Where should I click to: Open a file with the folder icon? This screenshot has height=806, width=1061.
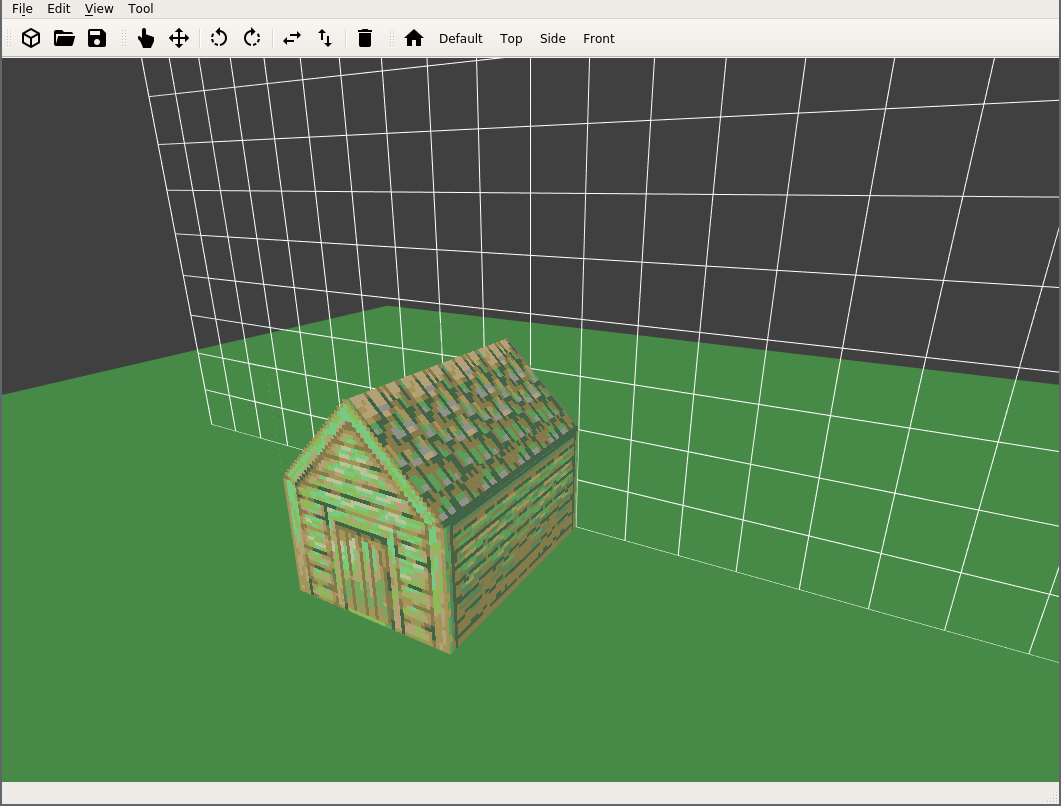[64, 38]
